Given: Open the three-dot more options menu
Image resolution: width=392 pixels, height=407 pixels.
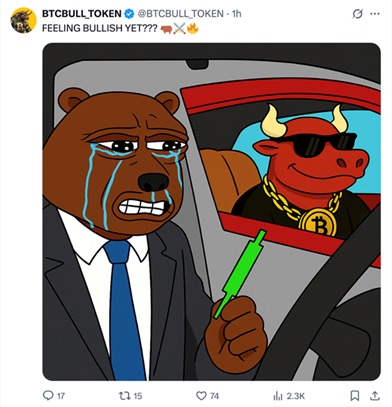Looking at the screenshot, I should click(x=375, y=14).
